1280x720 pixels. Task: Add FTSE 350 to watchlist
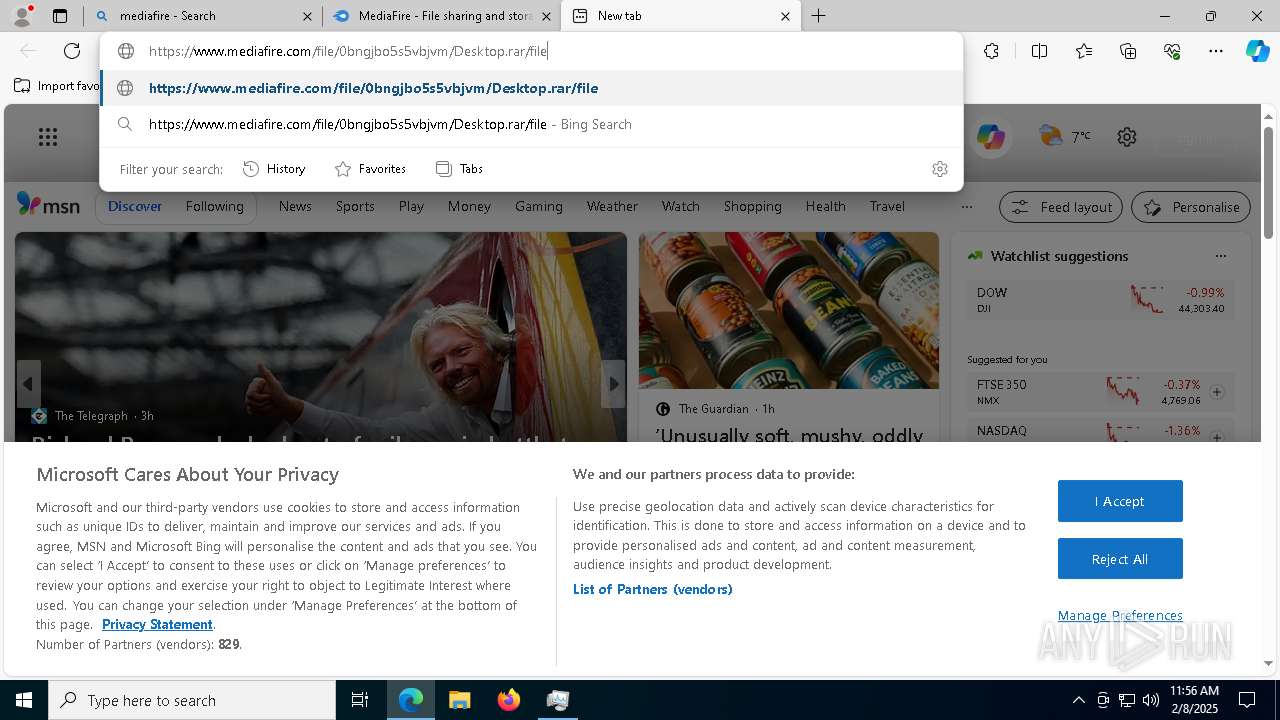point(1217,392)
